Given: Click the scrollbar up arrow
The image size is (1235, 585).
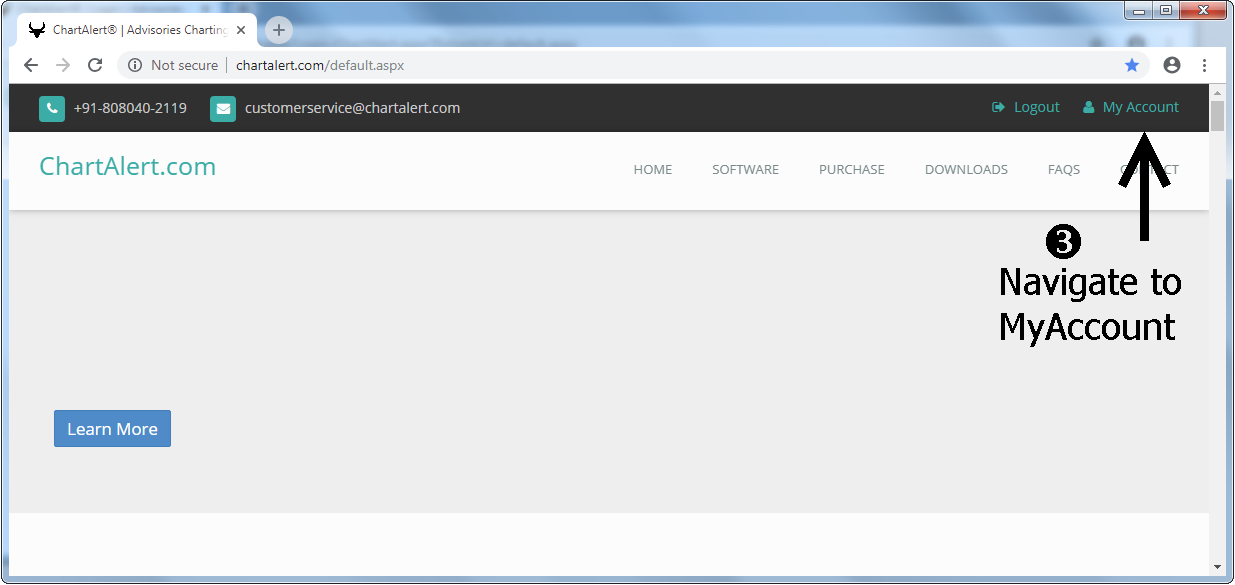Looking at the screenshot, I should coord(1217,92).
